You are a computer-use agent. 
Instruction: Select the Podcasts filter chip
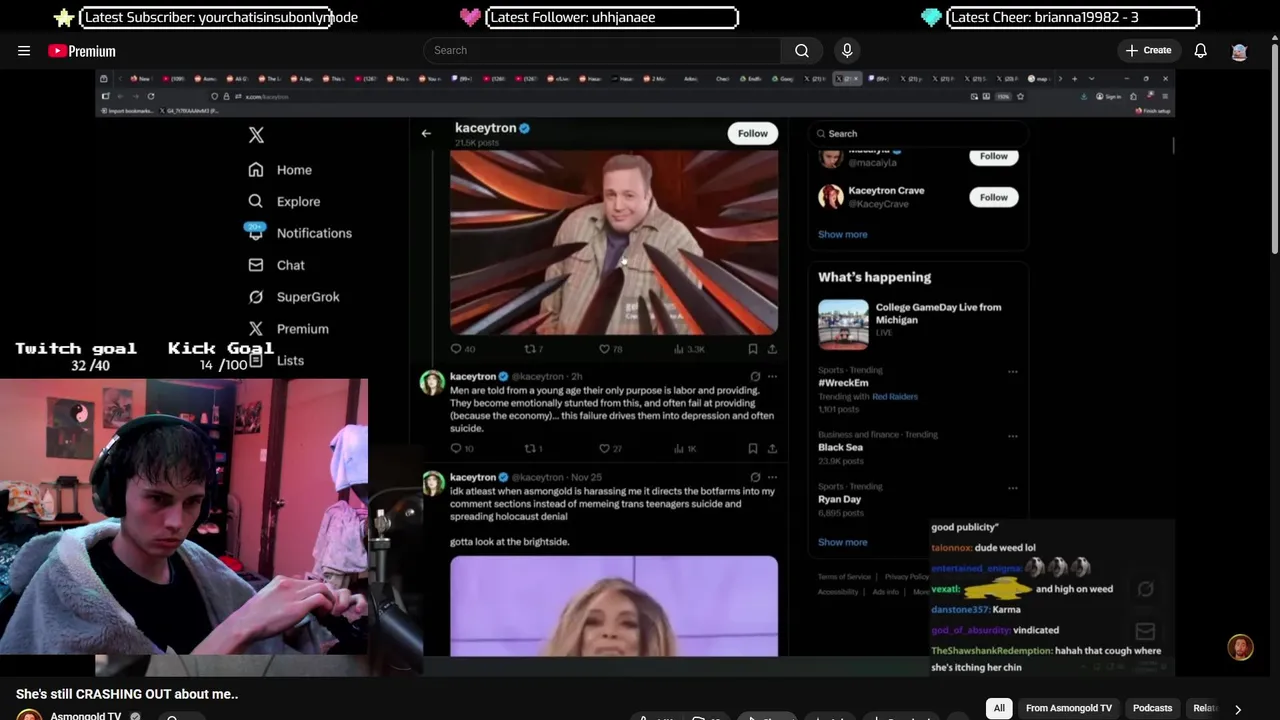tap(1152, 708)
